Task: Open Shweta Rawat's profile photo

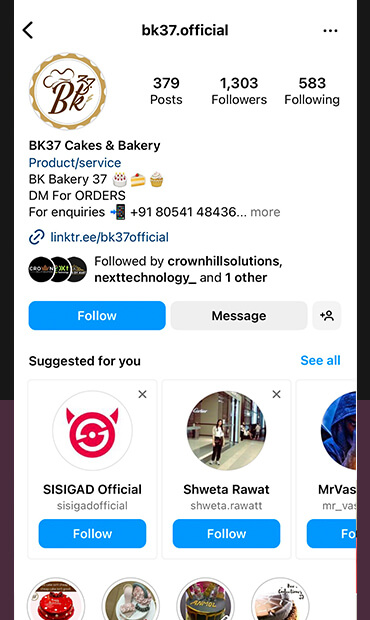Action: point(226,431)
